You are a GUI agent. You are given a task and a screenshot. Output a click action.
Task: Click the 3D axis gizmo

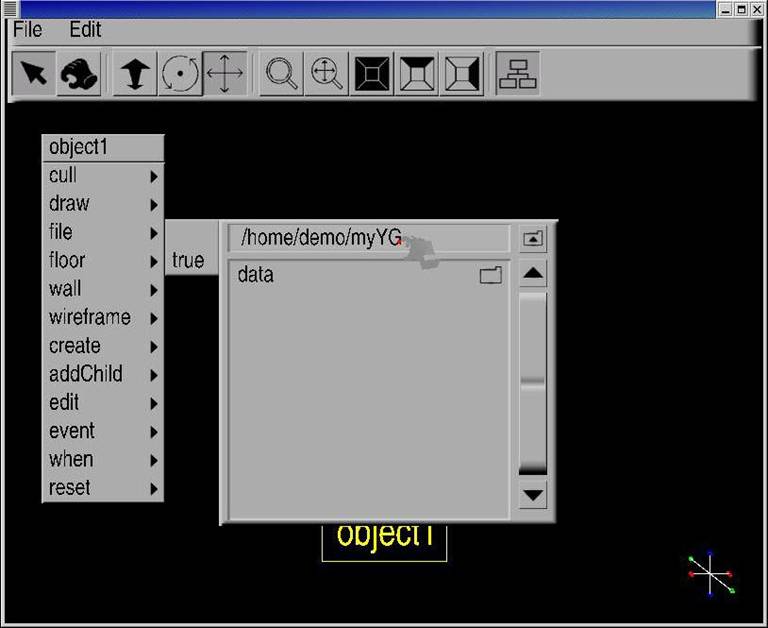[711, 573]
